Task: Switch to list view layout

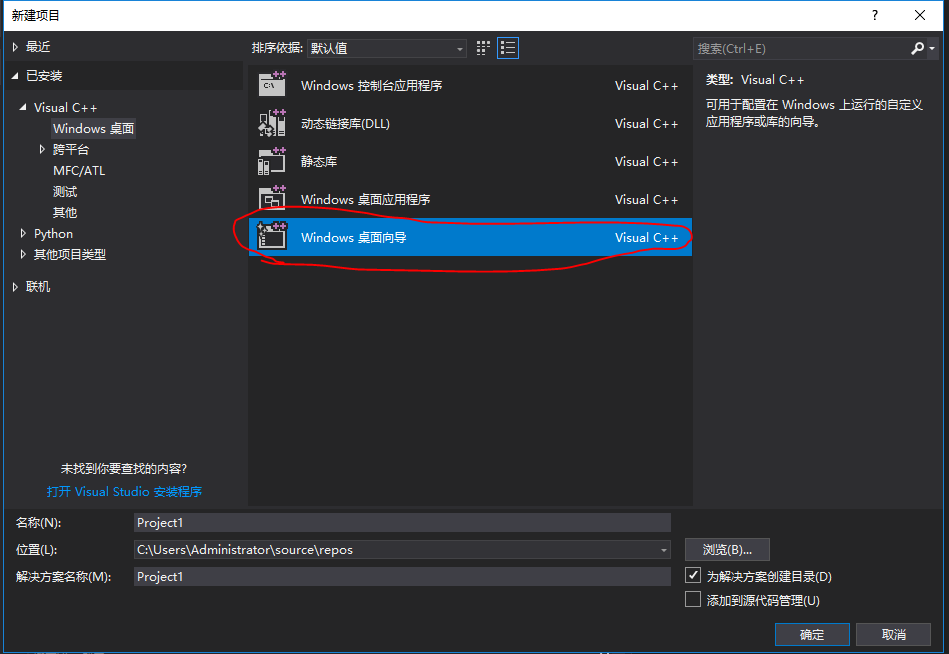Action: click(508, 47)
